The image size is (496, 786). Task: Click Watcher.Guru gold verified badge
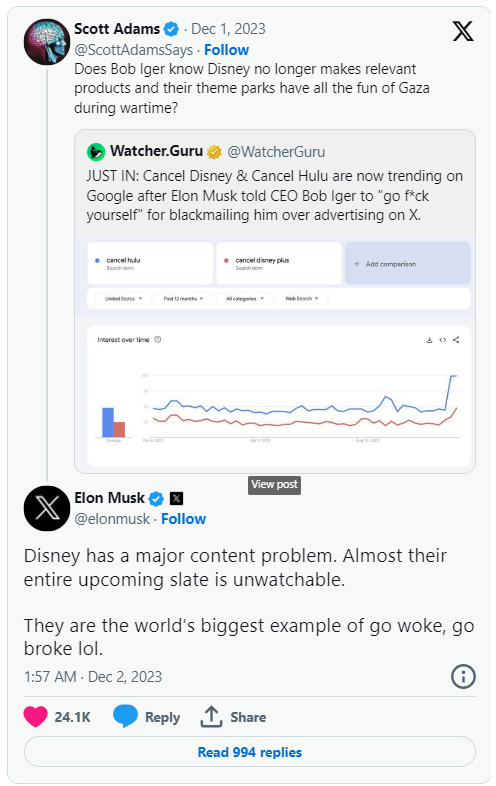214,151
